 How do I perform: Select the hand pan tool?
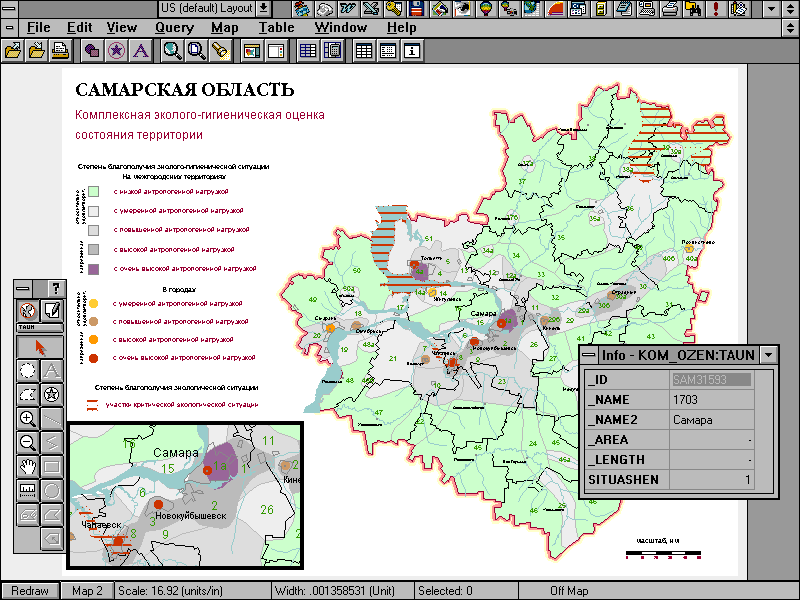click(x=28, y=467)
